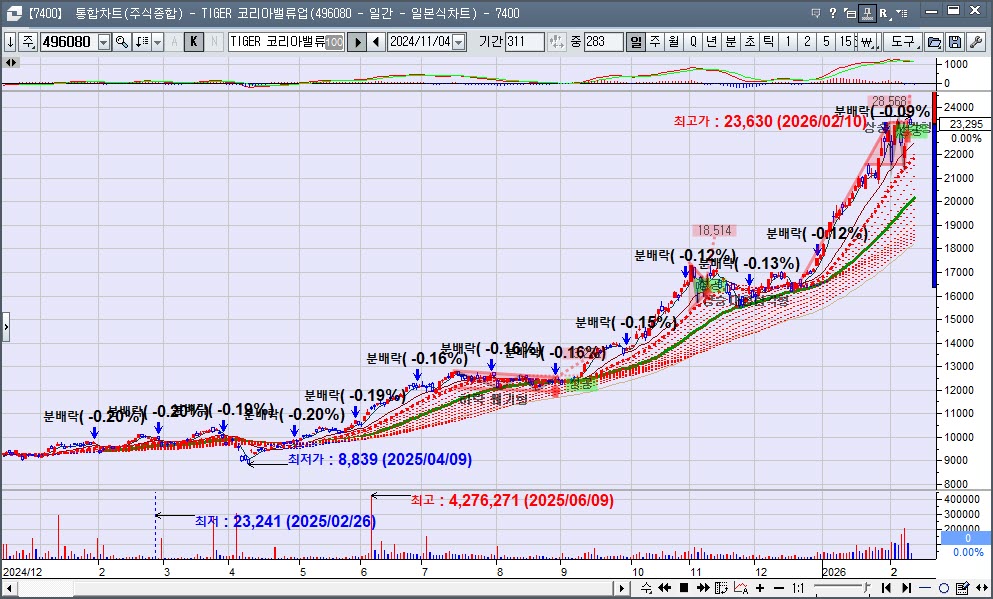This screenshot has width=993, height=599.
Task: Expand the left side panel arrow
Action: coord(5,326)
